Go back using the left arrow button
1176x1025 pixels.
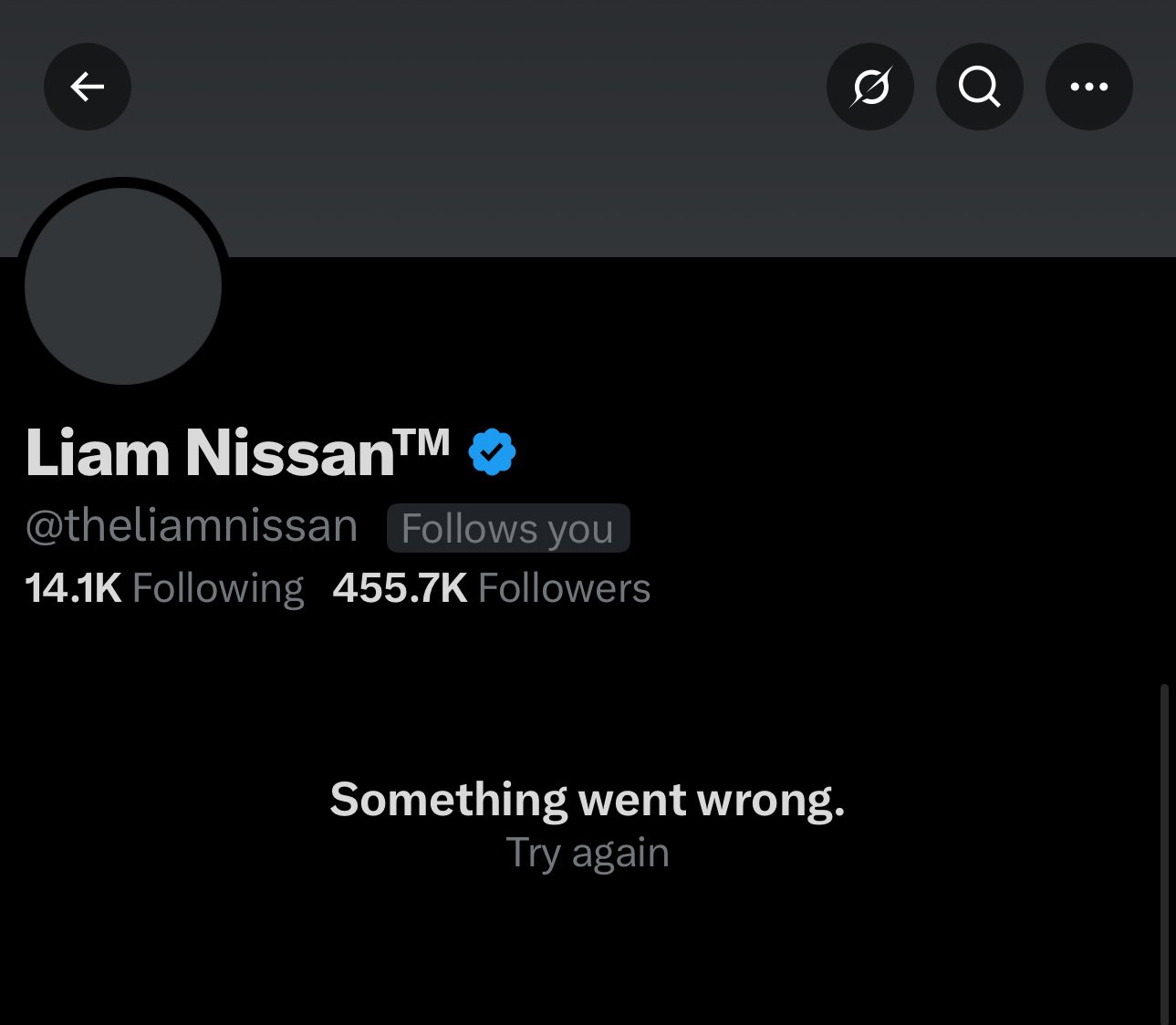click(88, 87)
